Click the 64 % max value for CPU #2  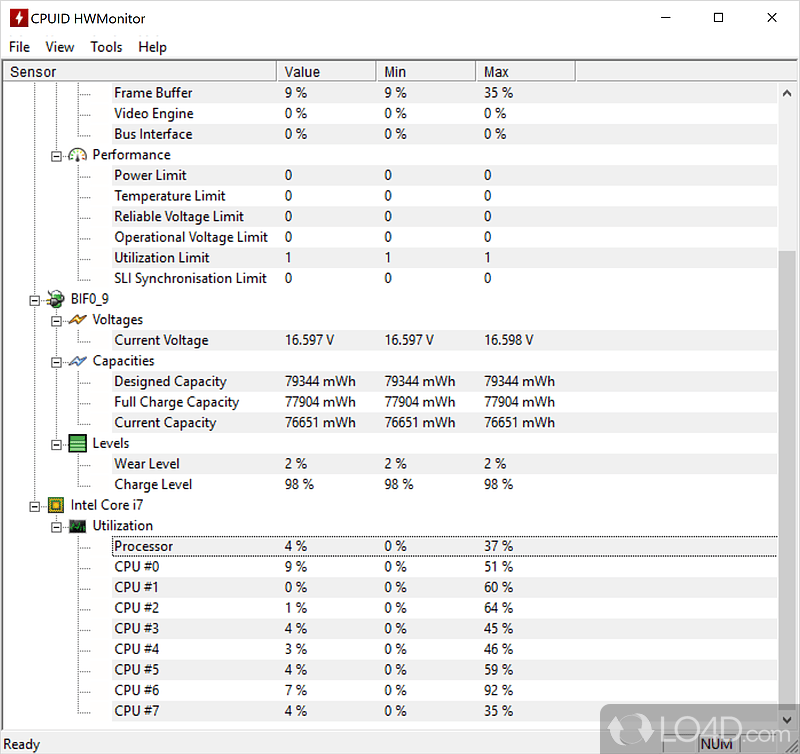(498, 608)
